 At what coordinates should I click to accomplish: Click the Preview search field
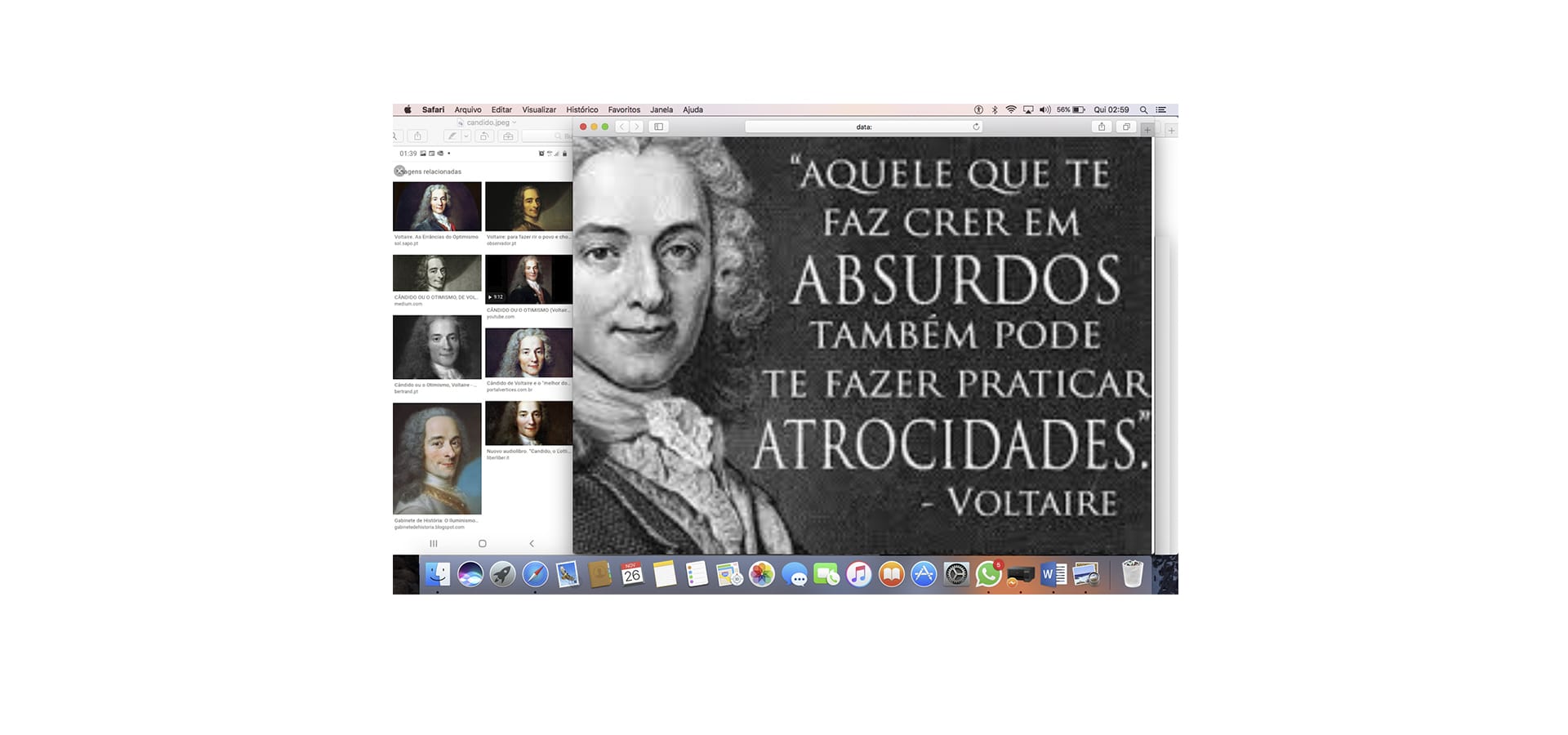[547, 136]
